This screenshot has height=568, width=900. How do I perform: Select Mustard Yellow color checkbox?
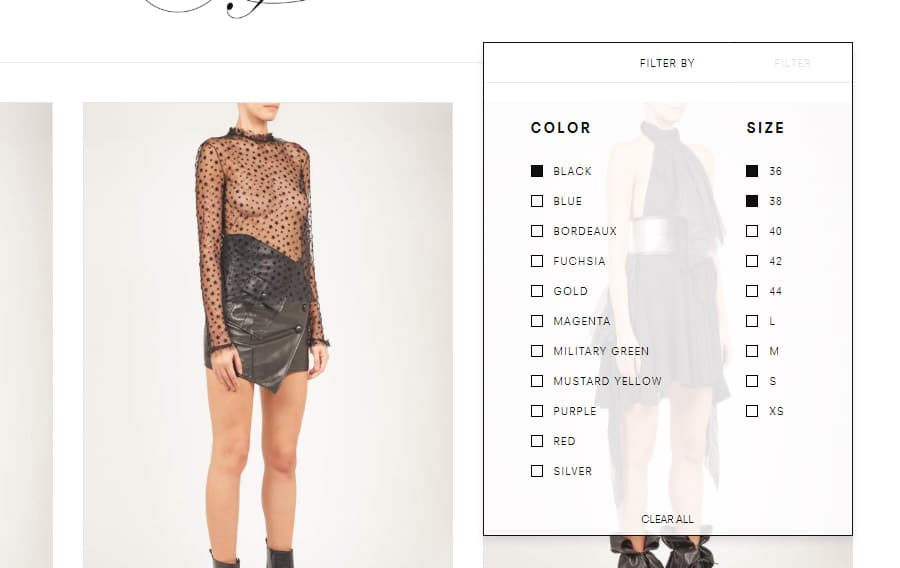537,381
